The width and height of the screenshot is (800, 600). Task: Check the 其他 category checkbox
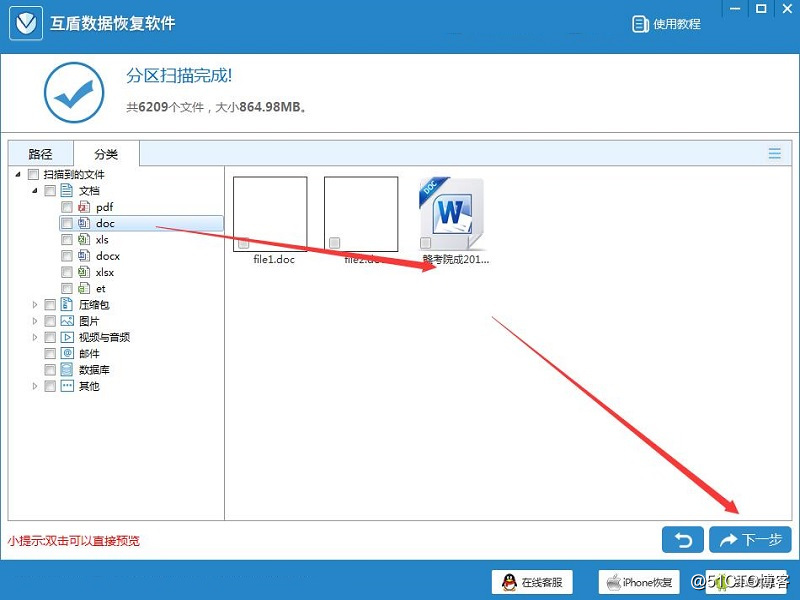coord(50,387)
